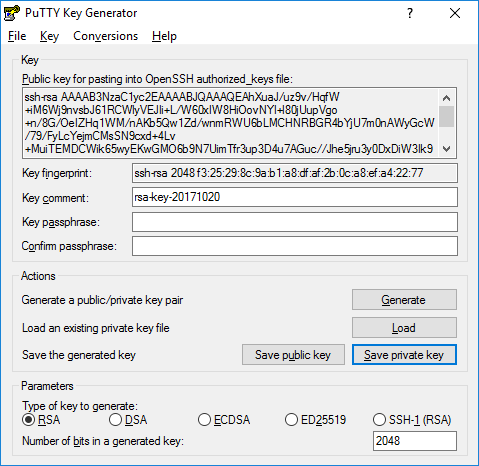Click Save public key button
This screenshot has height=466, width=479.
click(x=293, y=355)
